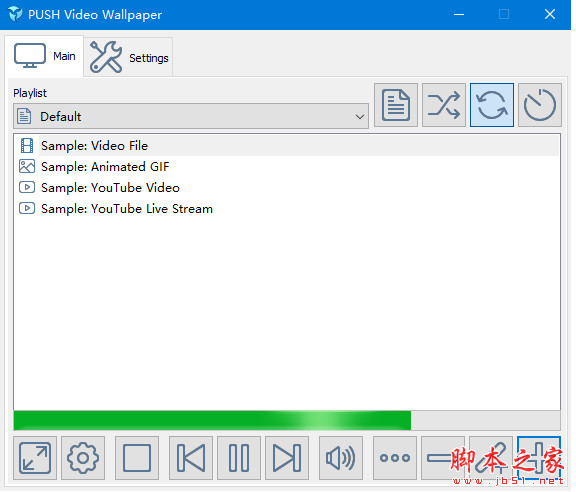Skip to the next video

pos(287,458)
